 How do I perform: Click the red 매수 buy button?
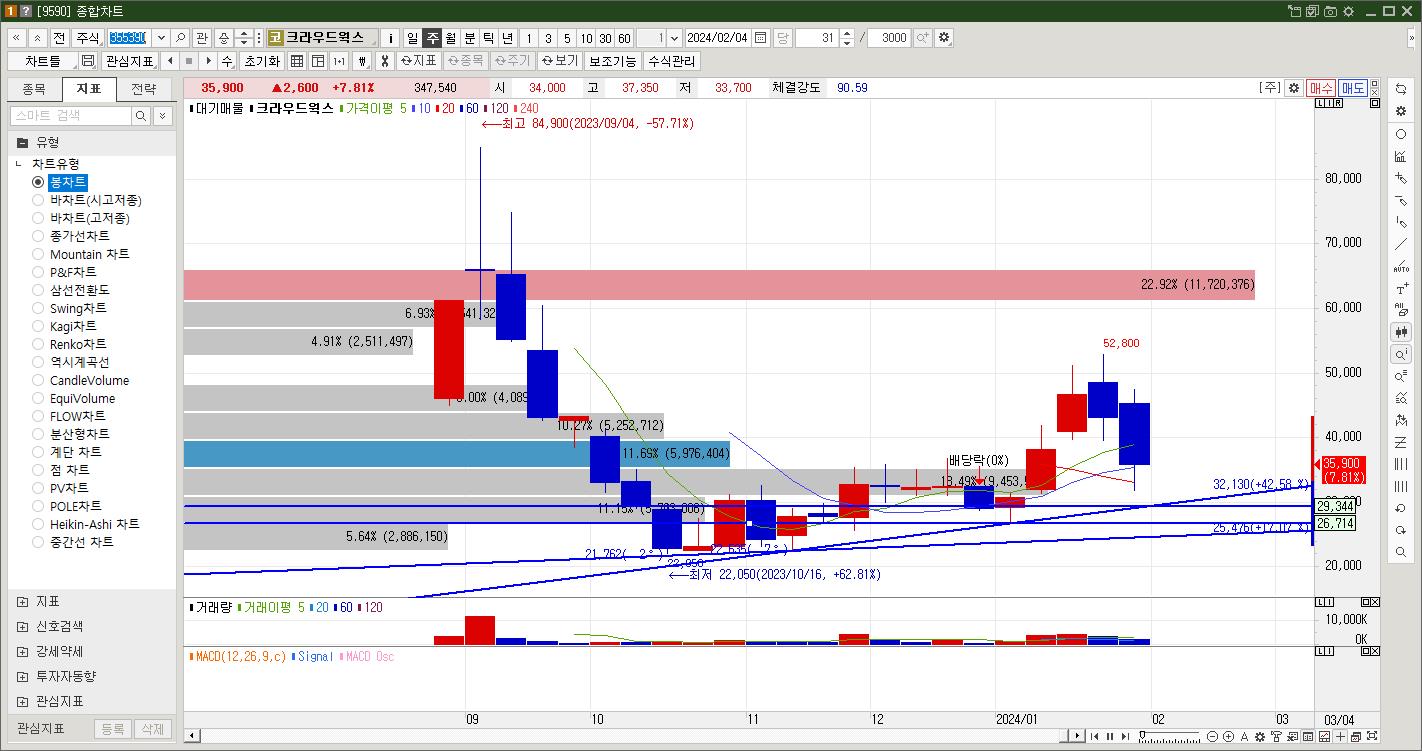(x=1320, y=88)
